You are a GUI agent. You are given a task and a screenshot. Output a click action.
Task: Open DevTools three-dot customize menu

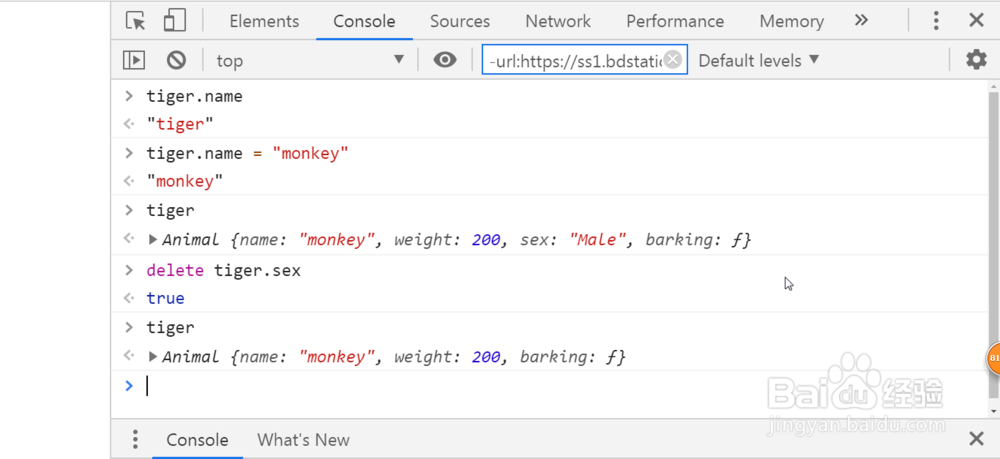pos(936,21)
